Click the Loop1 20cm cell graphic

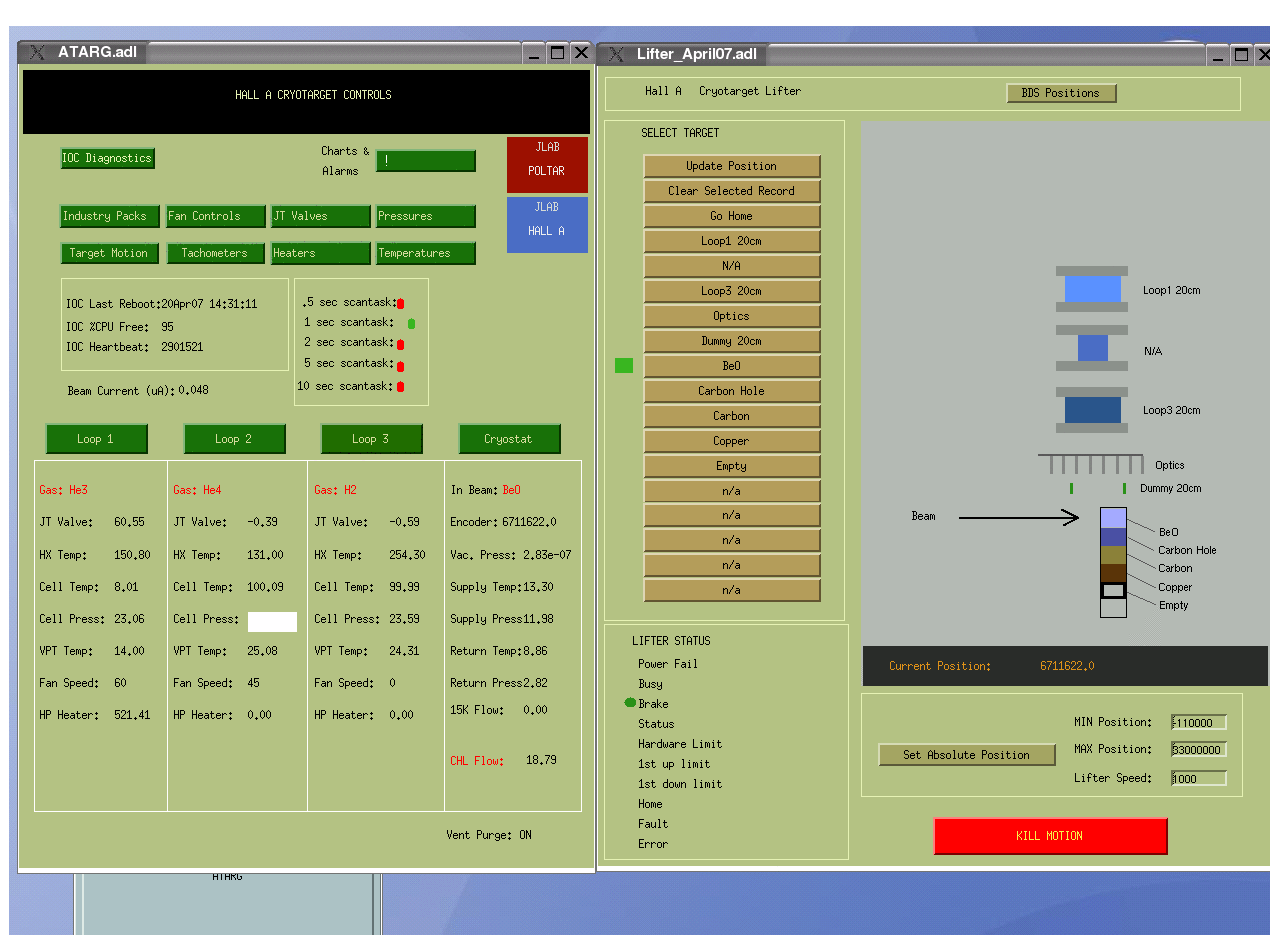[1092, 289]
